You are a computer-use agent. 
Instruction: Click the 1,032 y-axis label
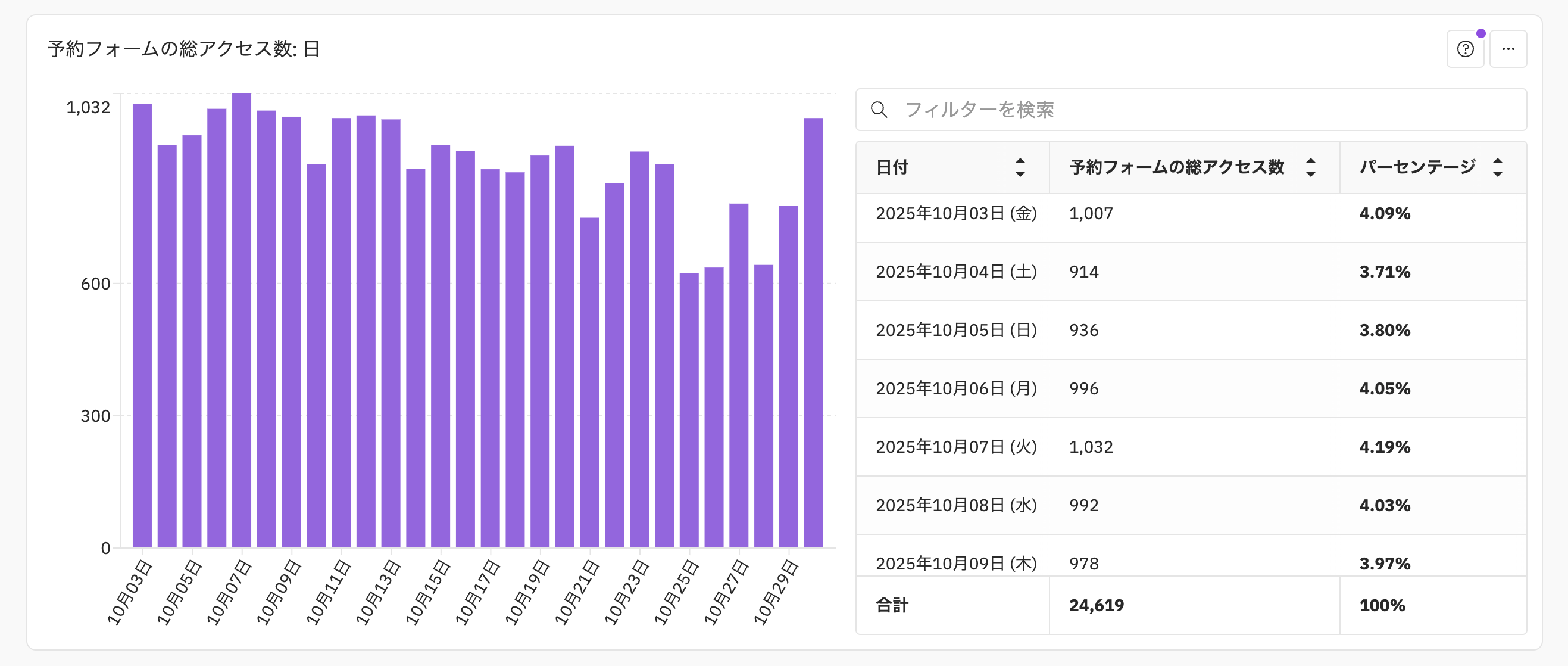pos(88,108)
